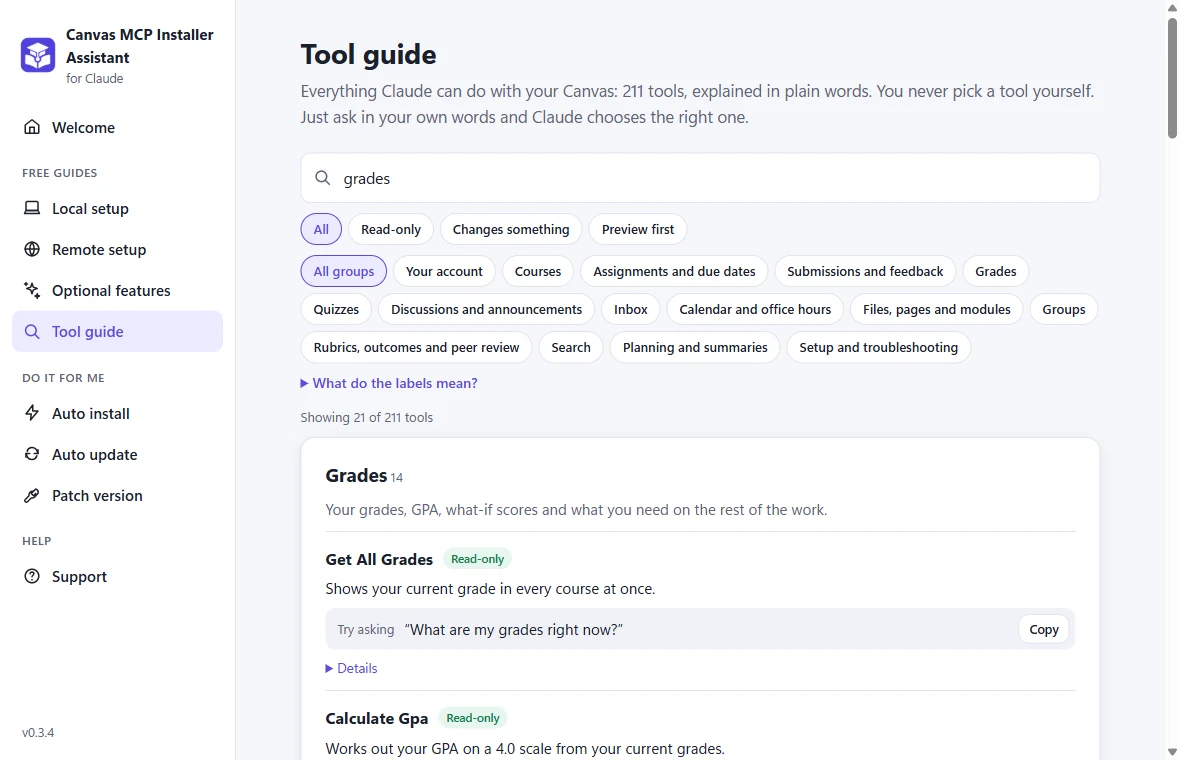Filter by Inbox group
The height and width of the screenshot is (760, 1180).
(631, 309)
